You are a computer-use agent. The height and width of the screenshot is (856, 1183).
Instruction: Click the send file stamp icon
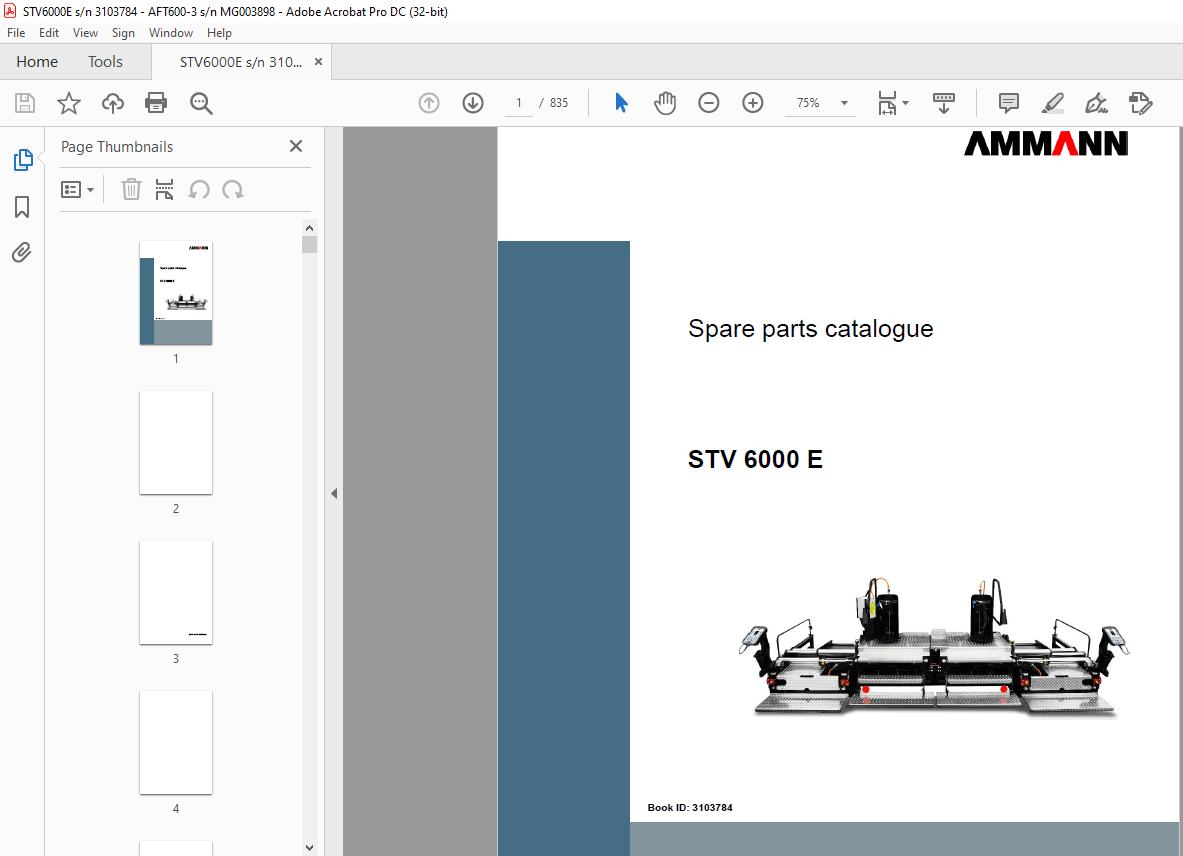pos(1141,103)
